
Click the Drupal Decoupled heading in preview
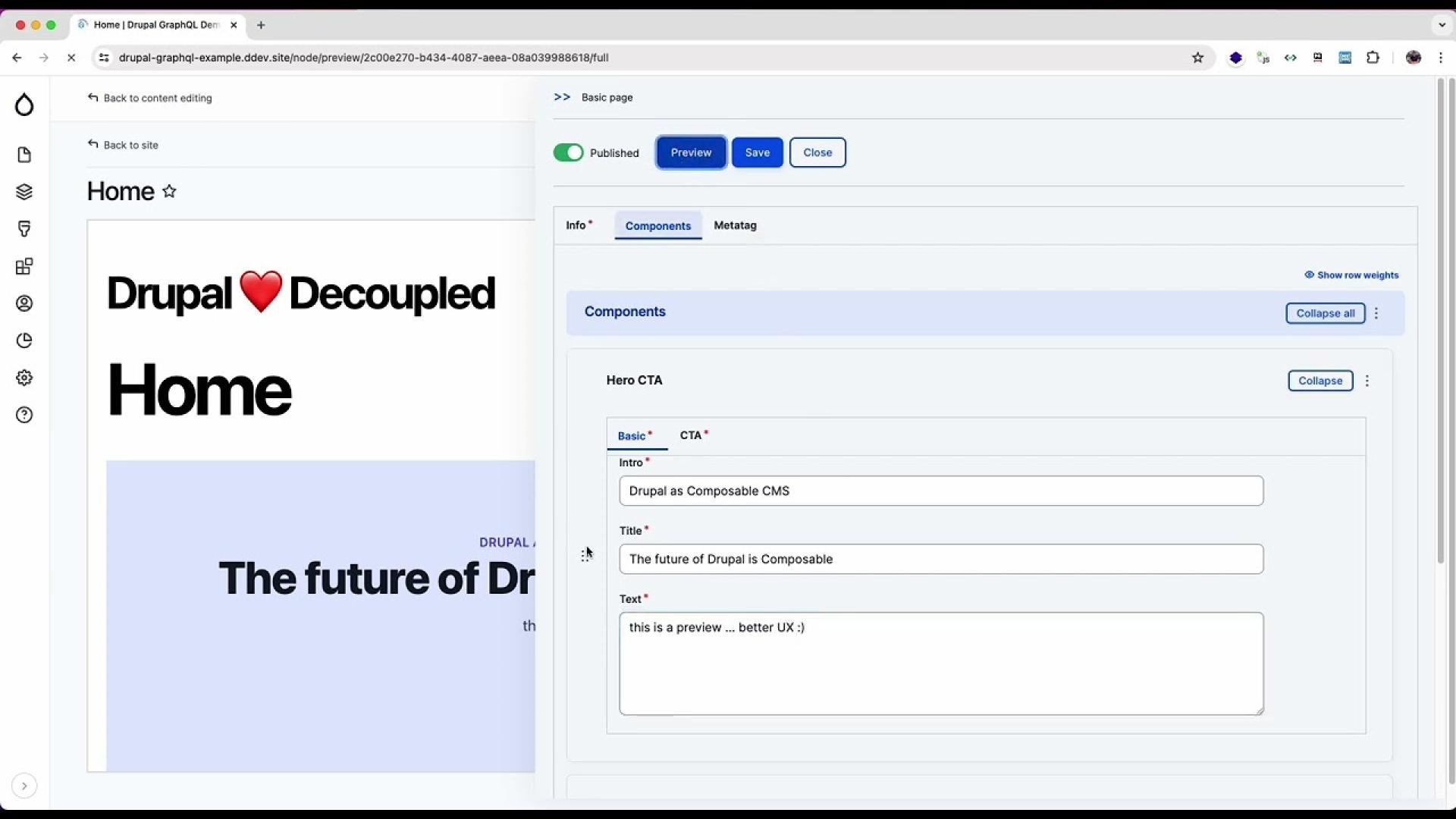coord(301,293)
